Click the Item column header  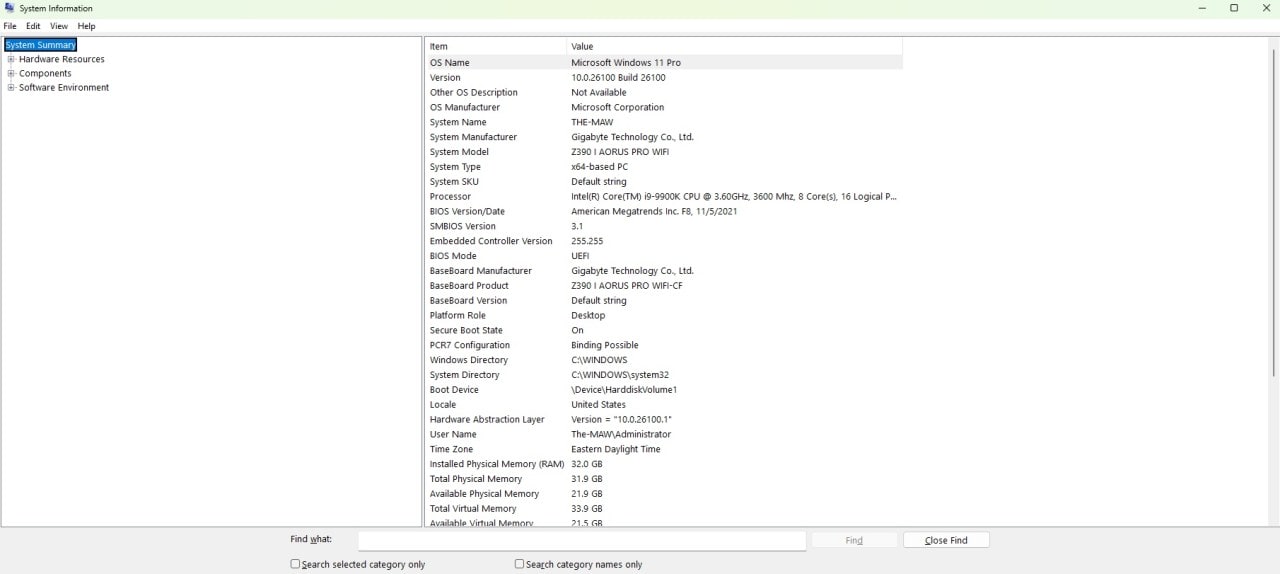pyautogui.click(x=496, y=46)
